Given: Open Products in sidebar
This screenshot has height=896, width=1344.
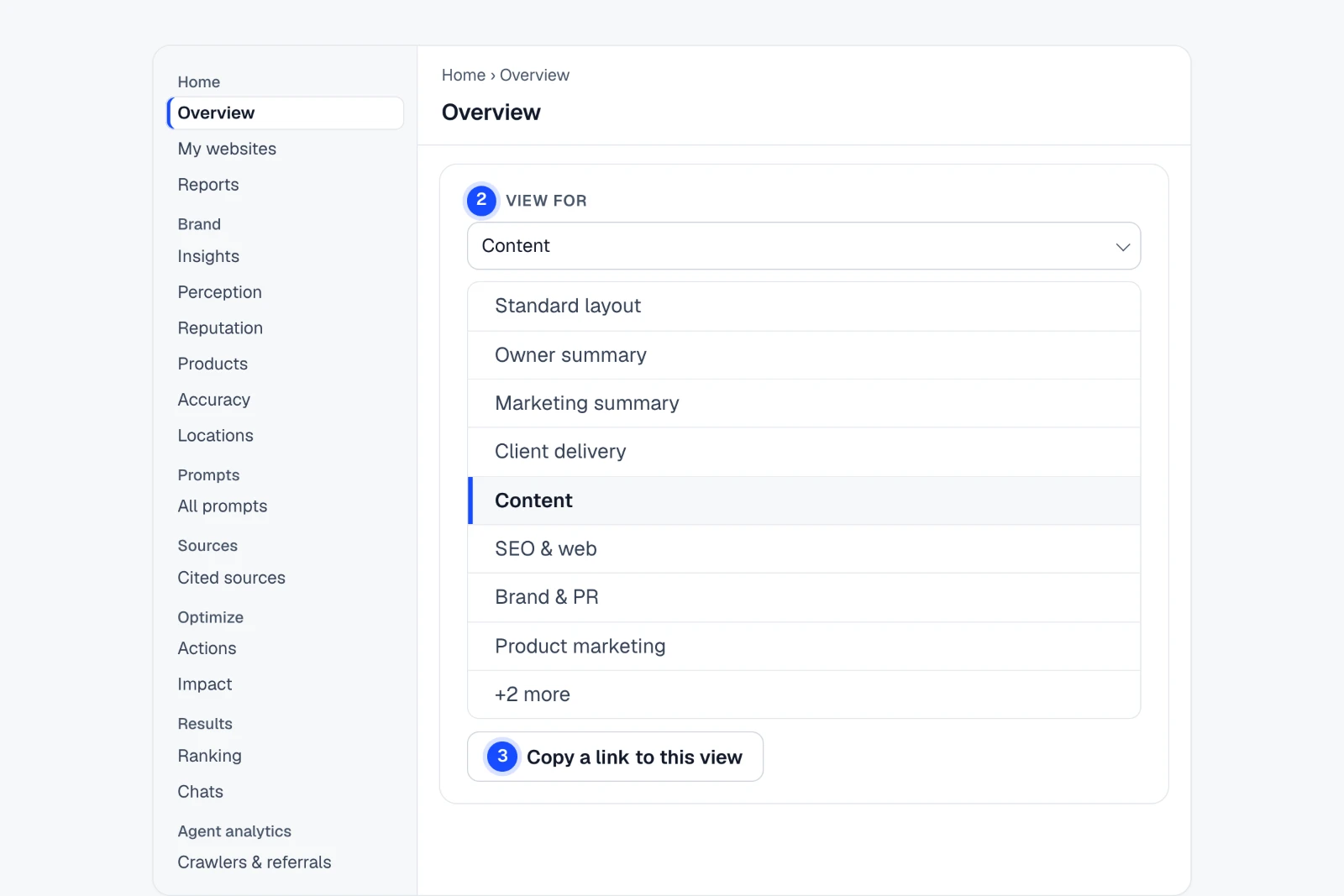Looking at the screenshot, I should coord(213,364).
